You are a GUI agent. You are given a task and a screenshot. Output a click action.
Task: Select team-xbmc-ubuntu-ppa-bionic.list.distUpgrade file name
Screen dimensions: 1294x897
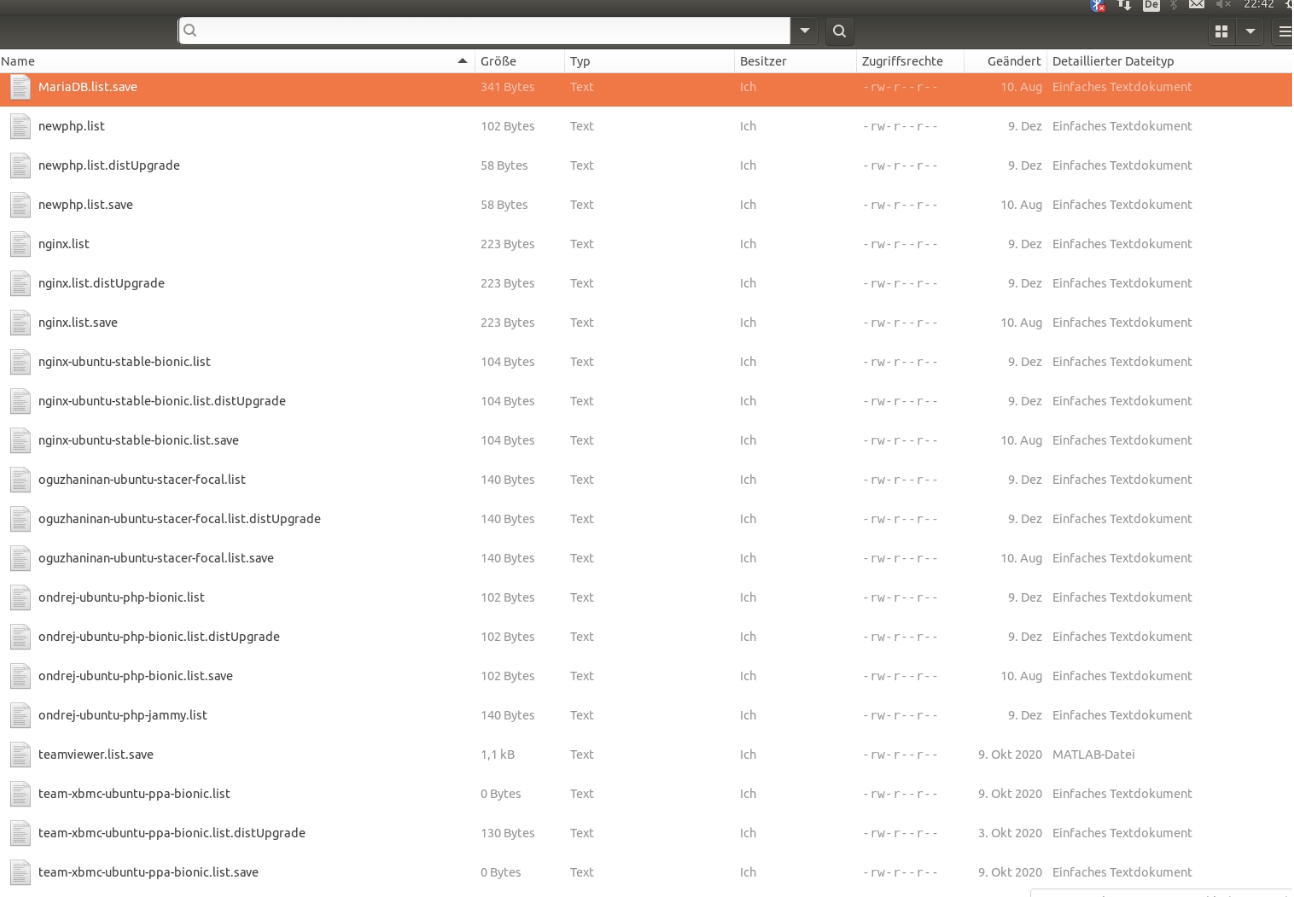click(172, 833)
